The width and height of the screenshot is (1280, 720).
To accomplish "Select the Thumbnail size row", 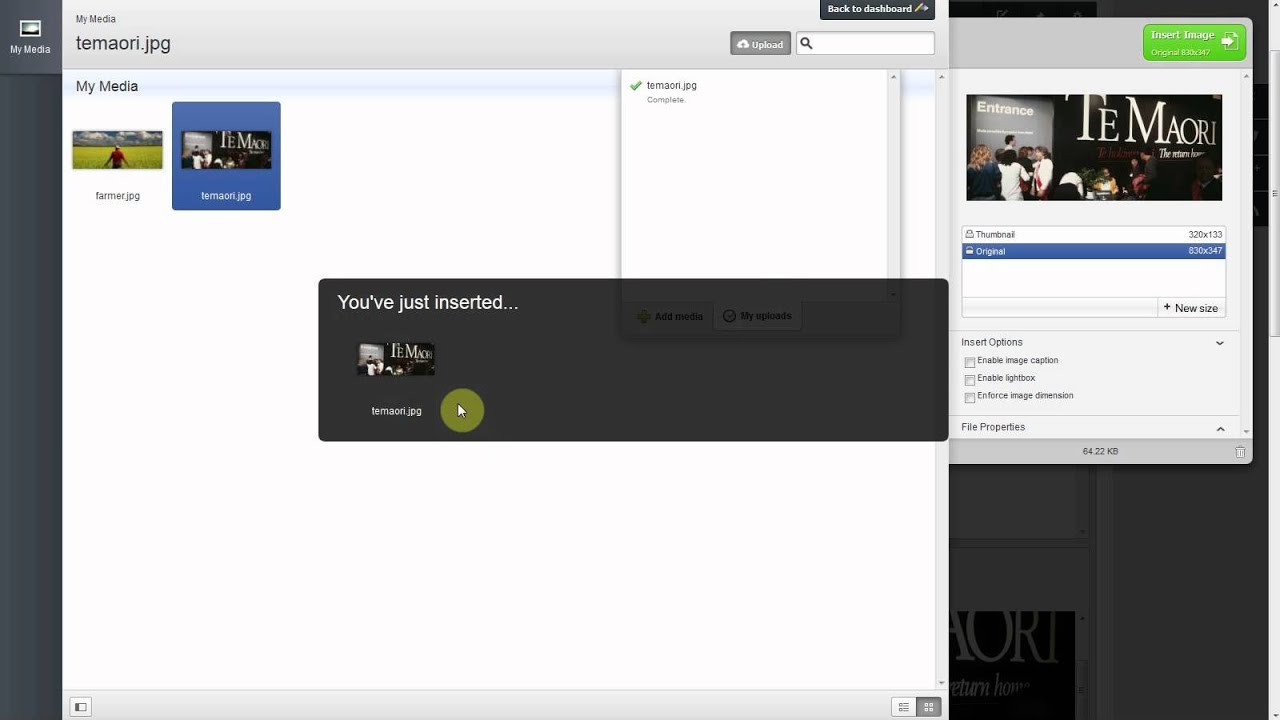I will 1093,234.
